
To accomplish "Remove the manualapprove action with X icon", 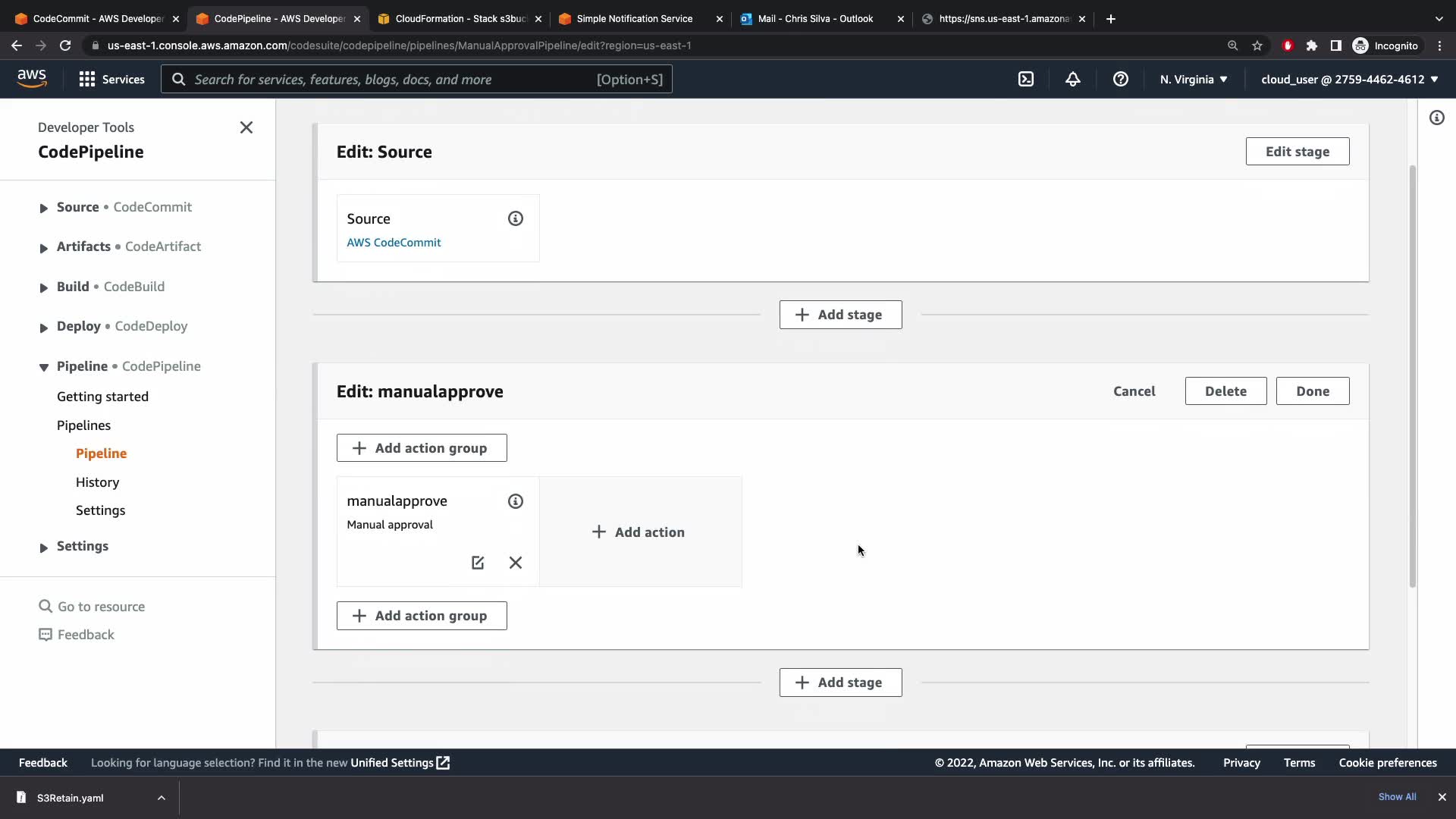I will [x=516, y=563].
